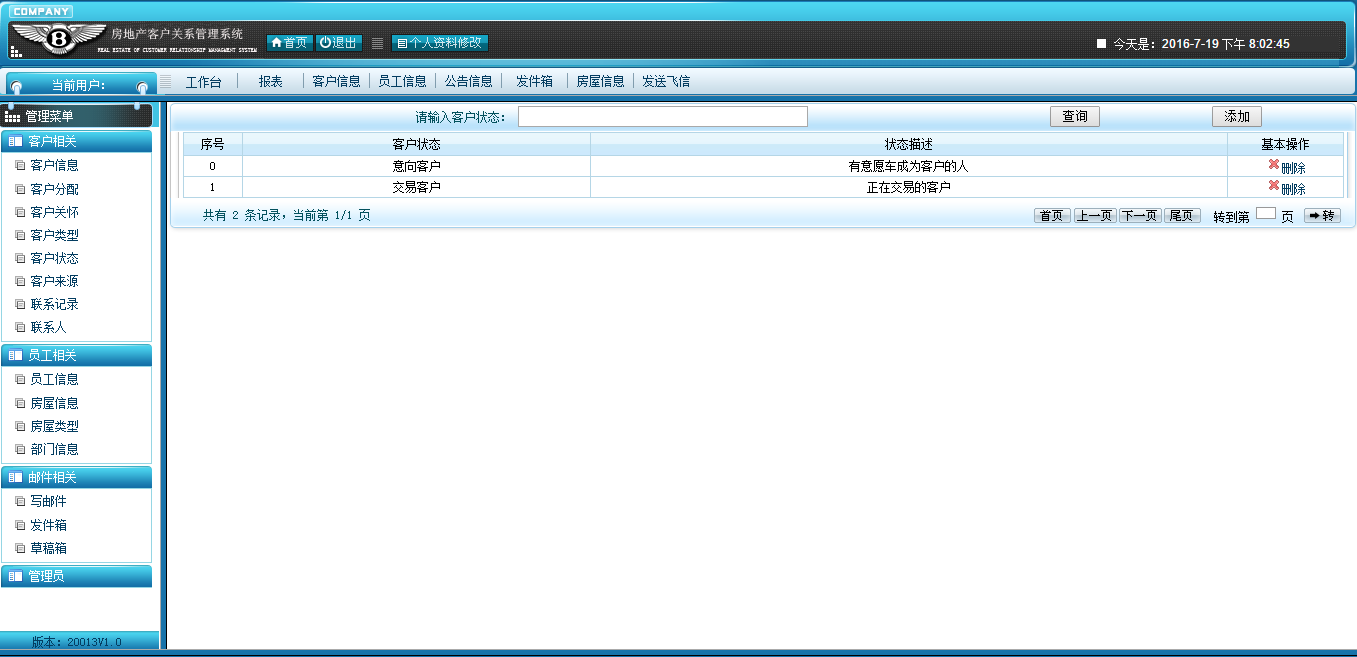
Task: Click the 退出 logout button
Action: 338,43
